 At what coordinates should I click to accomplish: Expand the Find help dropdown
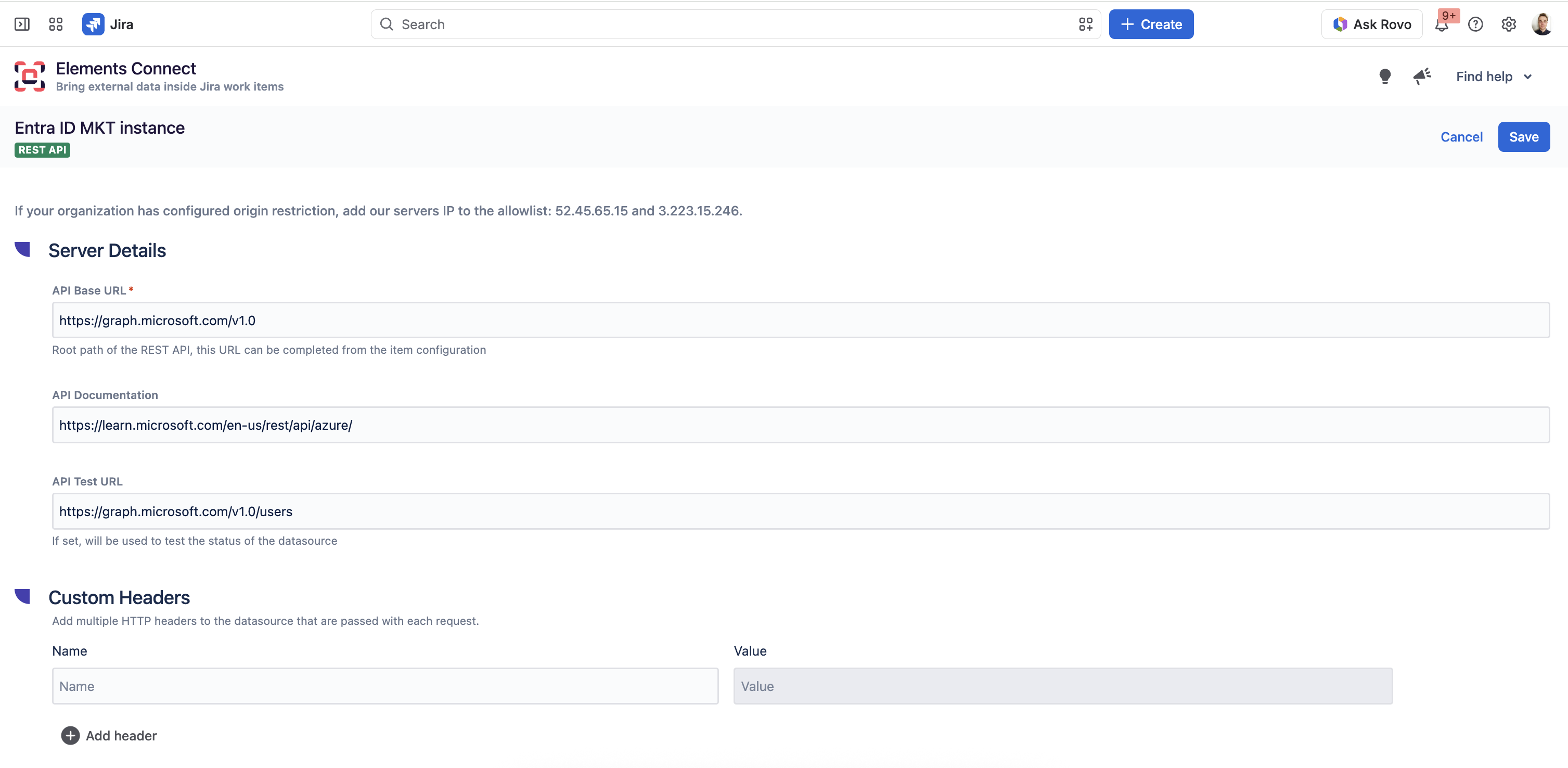click(x=1494, y=76)
